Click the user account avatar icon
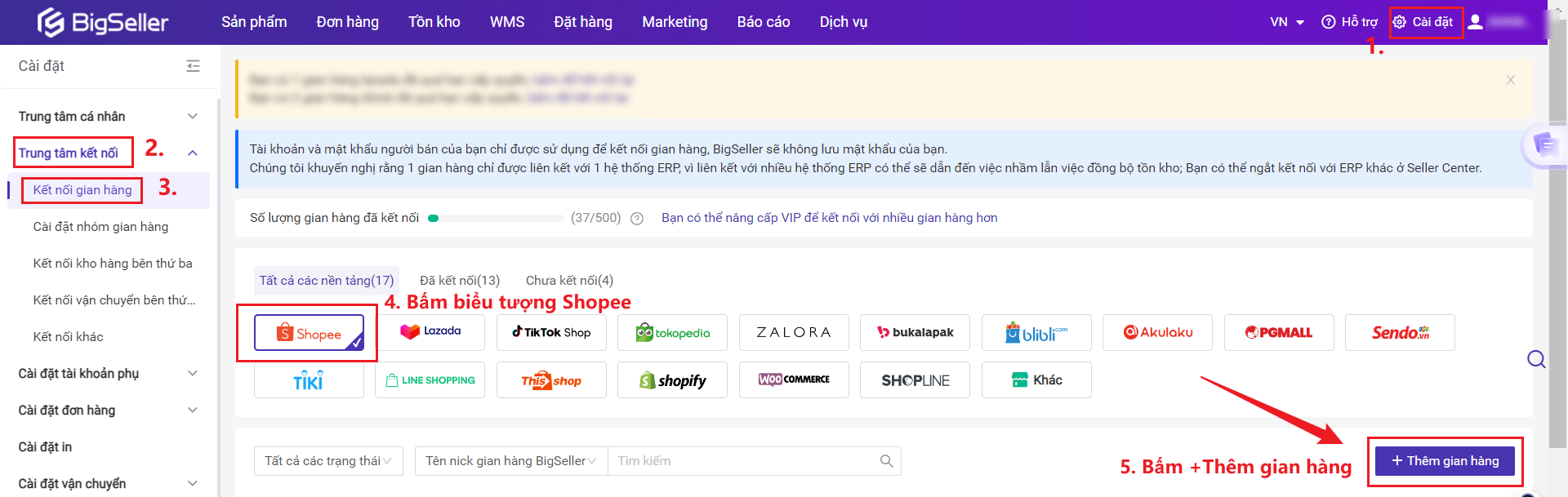Screen dimensions: 1568x497 click(x=1475, y=22)
